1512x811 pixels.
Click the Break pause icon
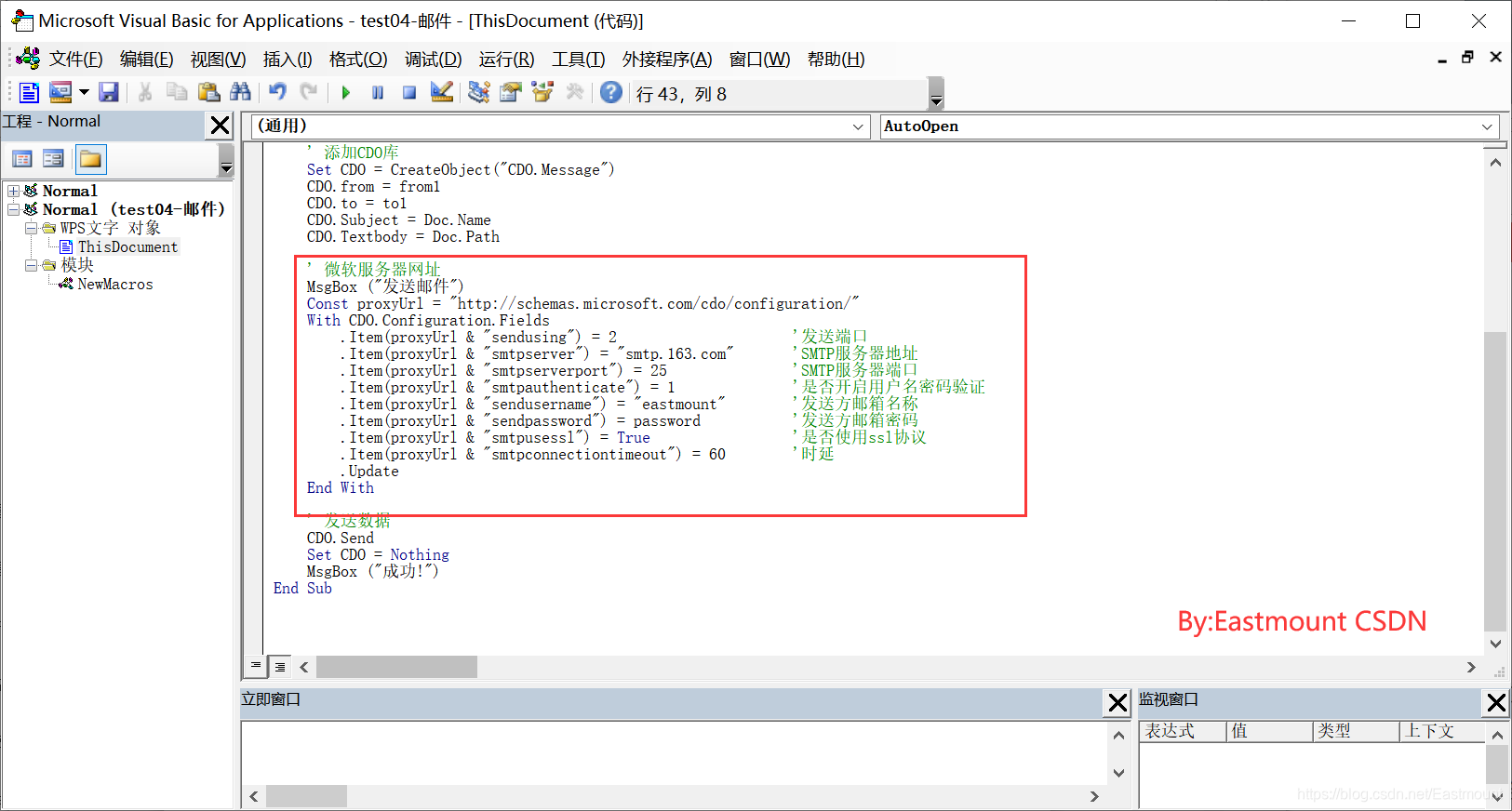coord(378,92)
